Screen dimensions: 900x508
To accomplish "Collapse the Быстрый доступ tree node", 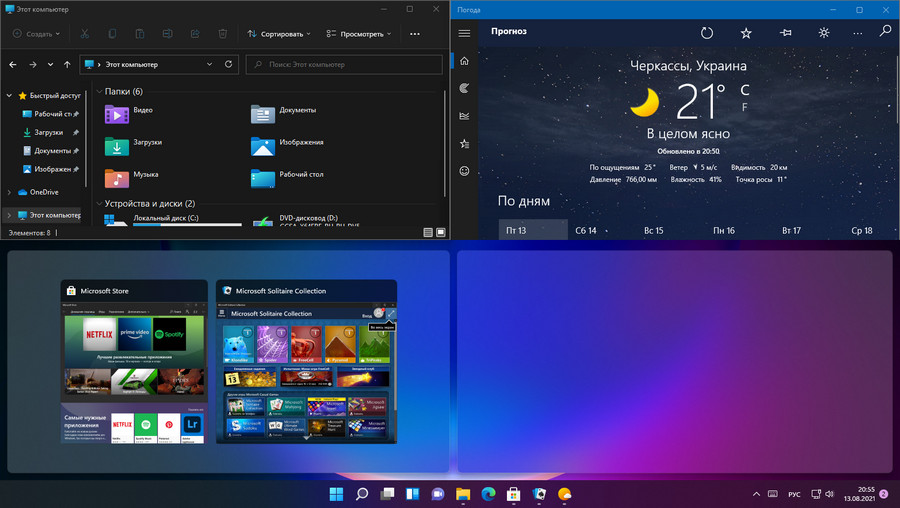I will [x=9, y=96].
